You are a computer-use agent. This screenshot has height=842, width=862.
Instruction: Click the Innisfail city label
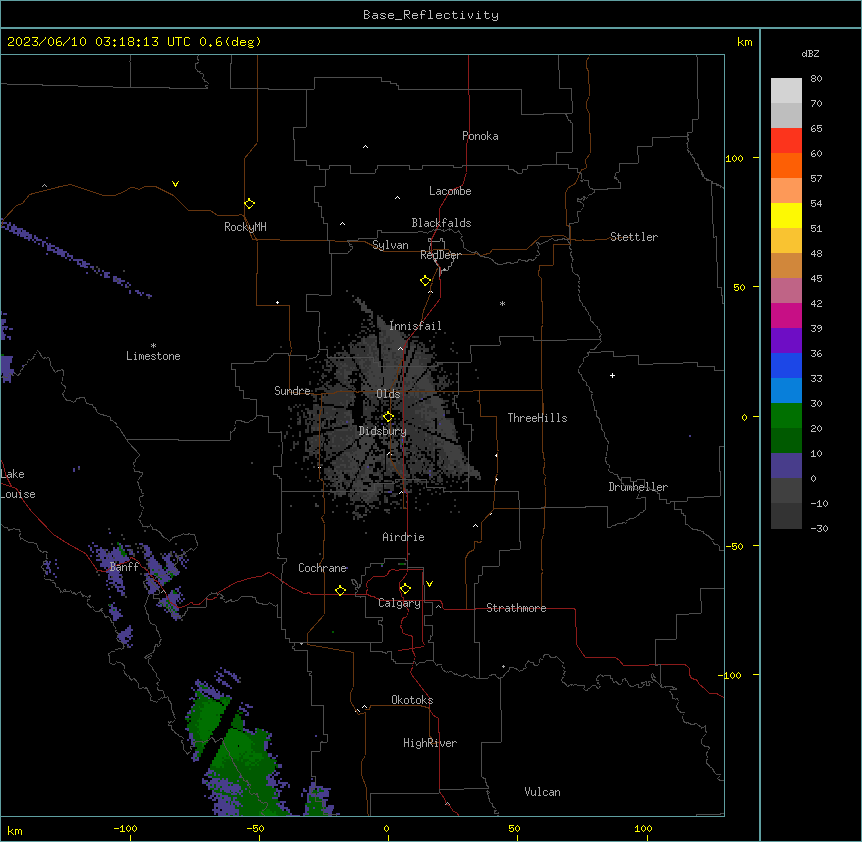click(415, 326)
